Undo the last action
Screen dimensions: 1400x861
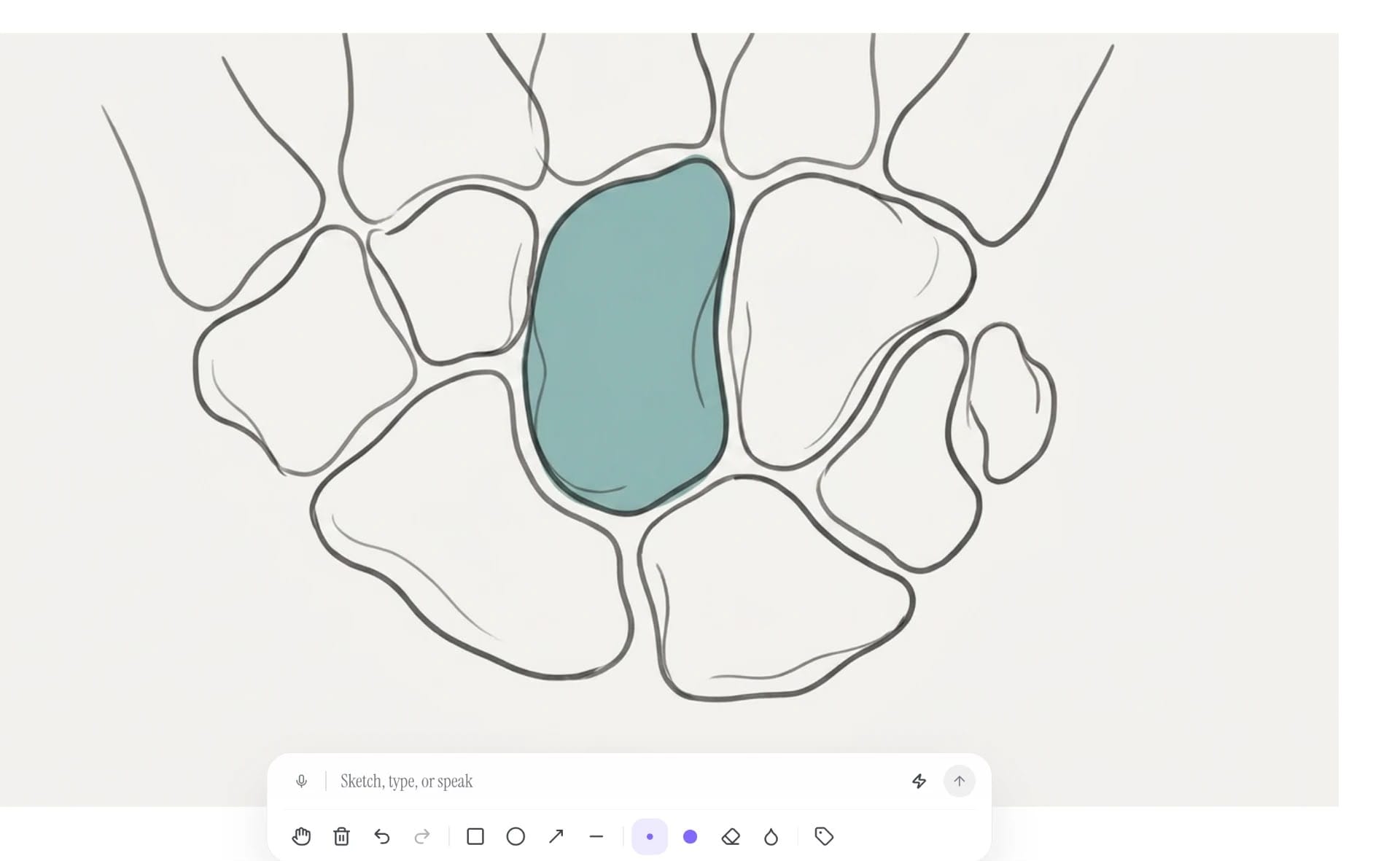coord(382,836)
